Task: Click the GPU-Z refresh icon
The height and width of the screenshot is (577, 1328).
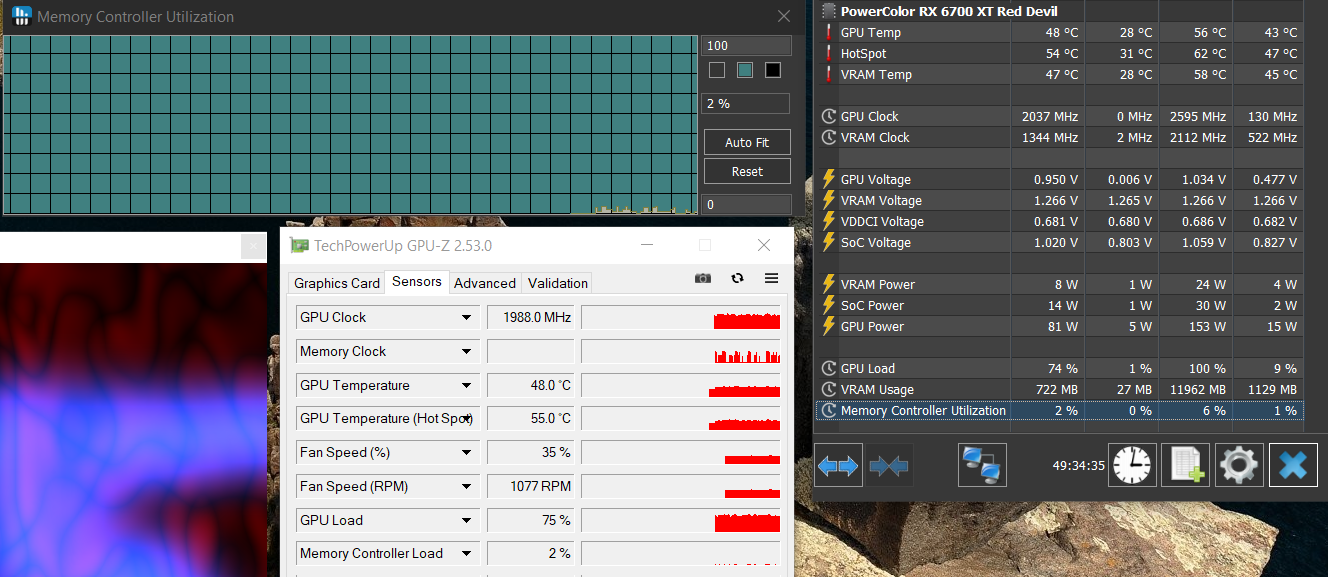Action: 737,278
